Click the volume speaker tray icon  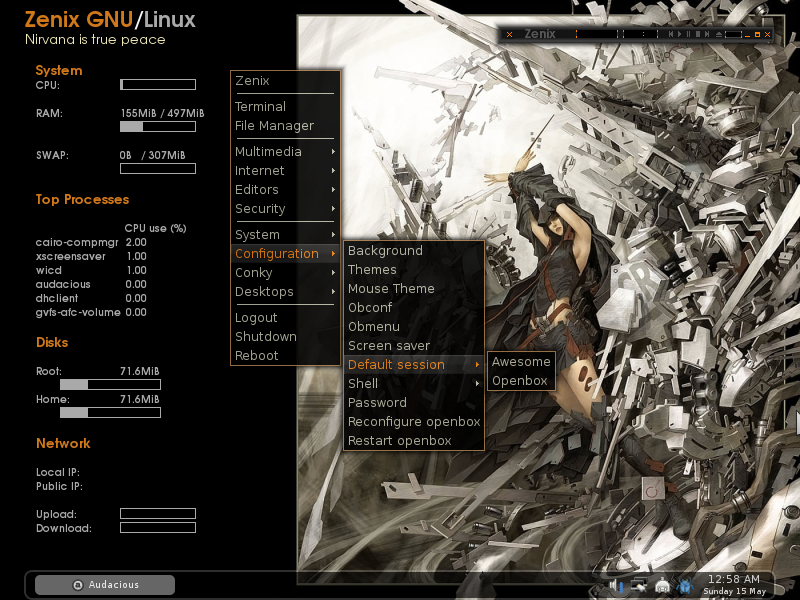[616, 586]
